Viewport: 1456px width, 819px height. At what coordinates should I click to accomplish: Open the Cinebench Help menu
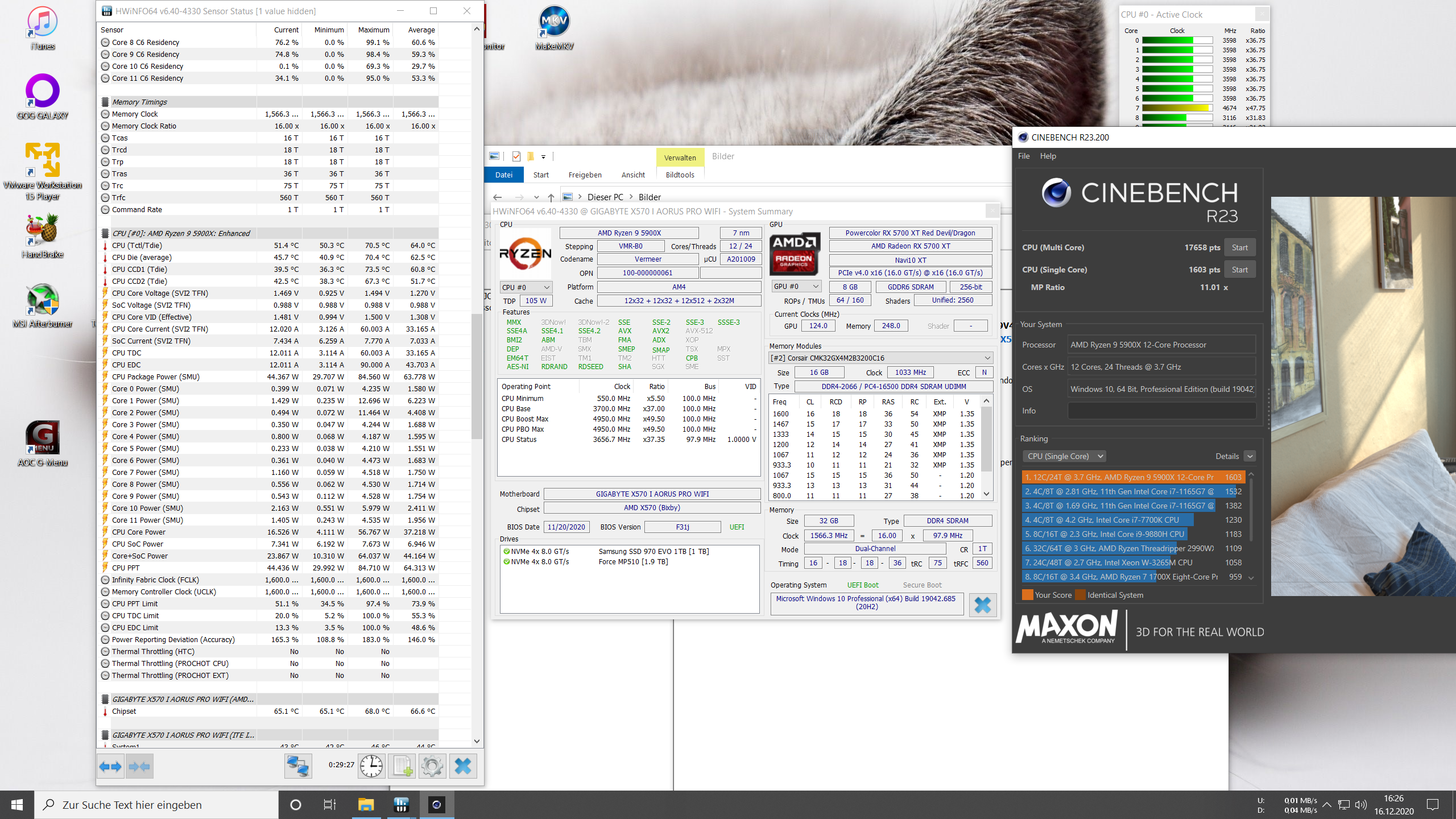coord(1048,156)
